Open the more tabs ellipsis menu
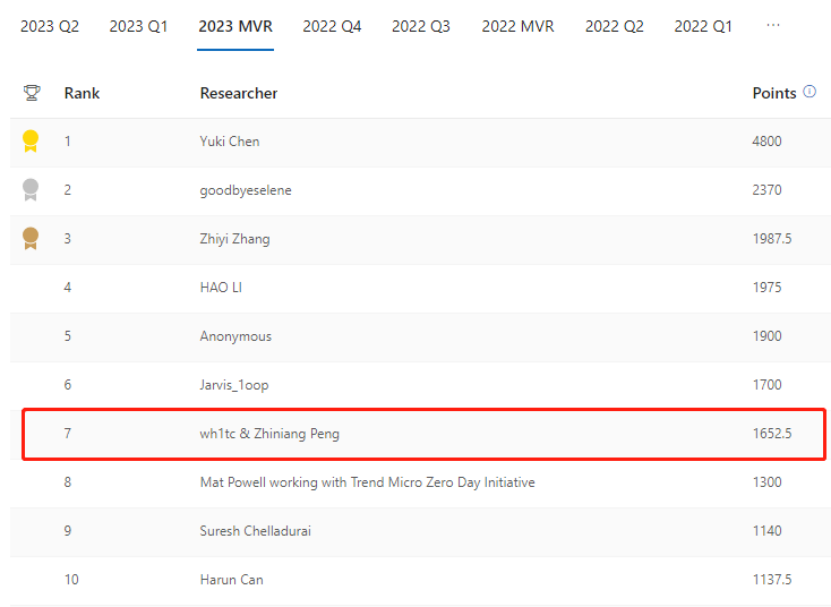The height and width of the screenshot is (607, 831). pos(772,26)
